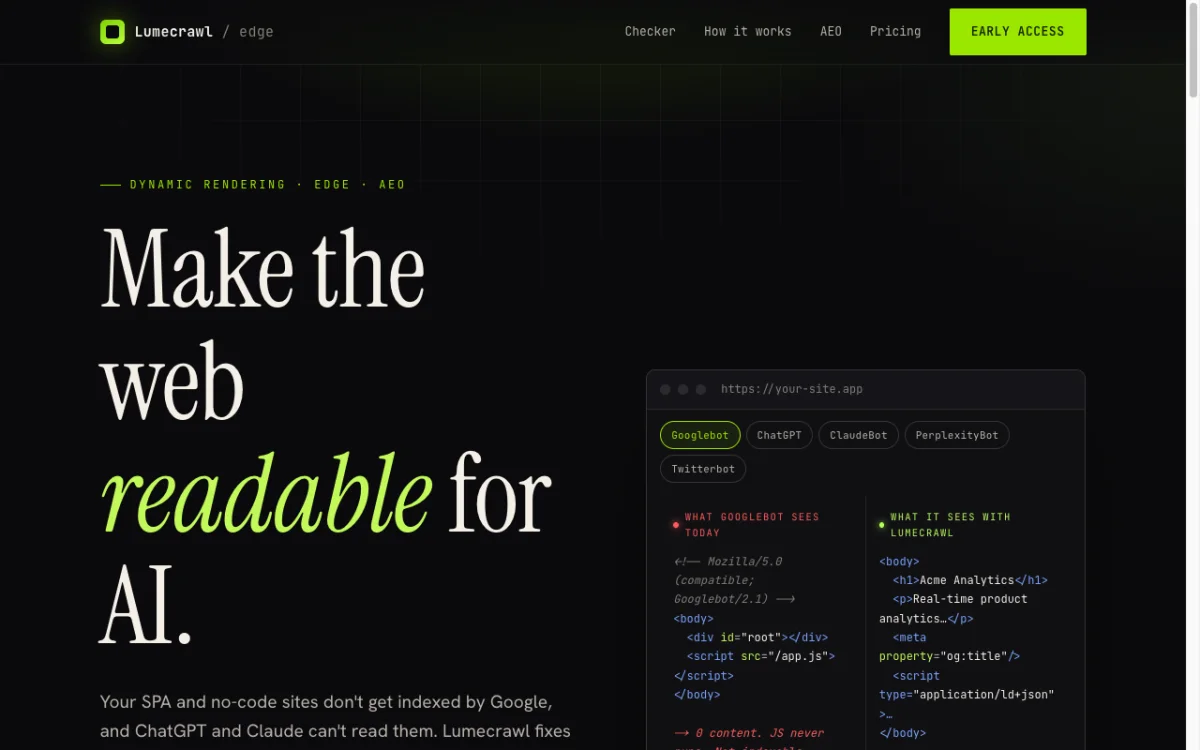Open the AEO nav item
Viewport: 1200px width, 750px height.
831,32
